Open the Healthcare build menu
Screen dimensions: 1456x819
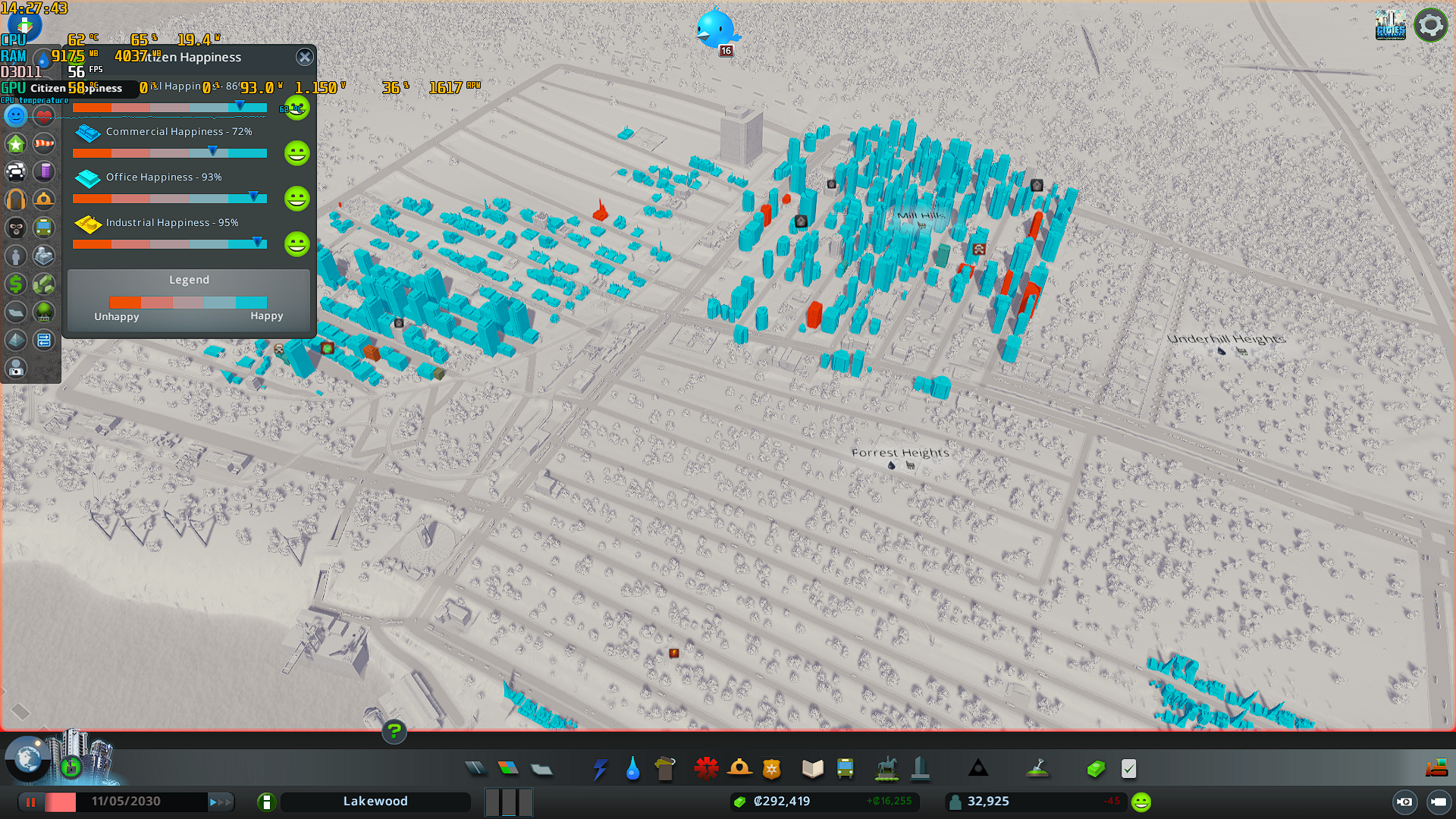[706, 769]
